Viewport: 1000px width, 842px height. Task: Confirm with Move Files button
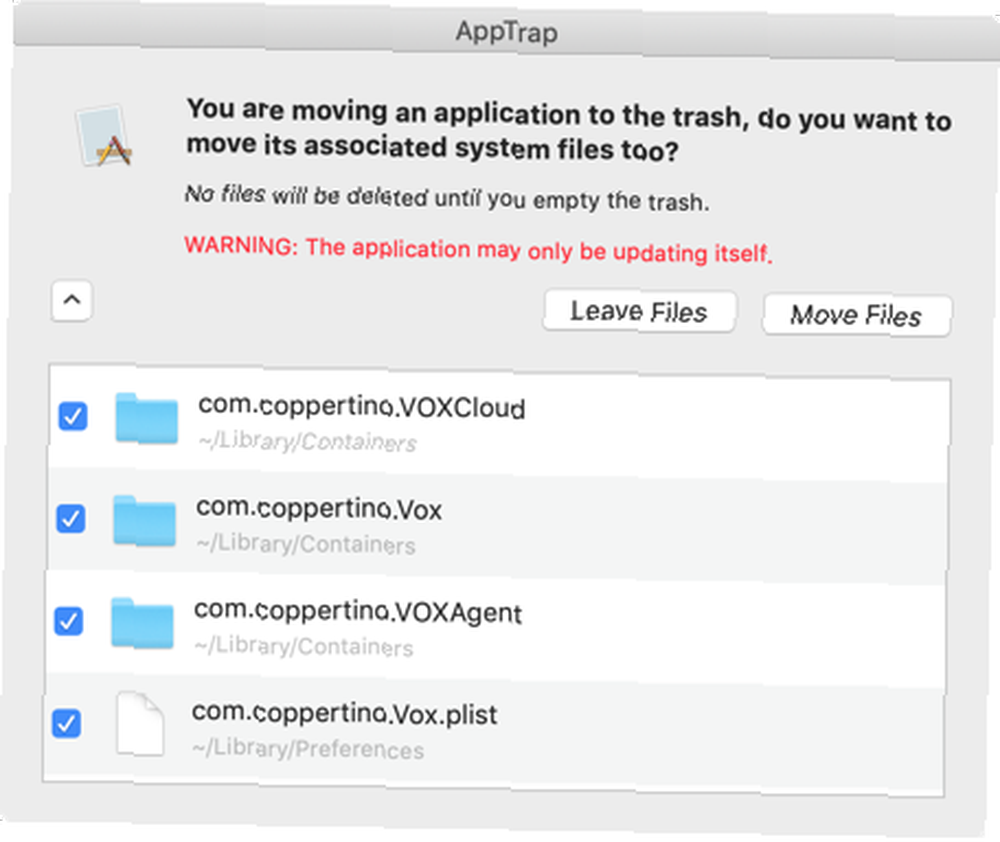click(857, 315)
